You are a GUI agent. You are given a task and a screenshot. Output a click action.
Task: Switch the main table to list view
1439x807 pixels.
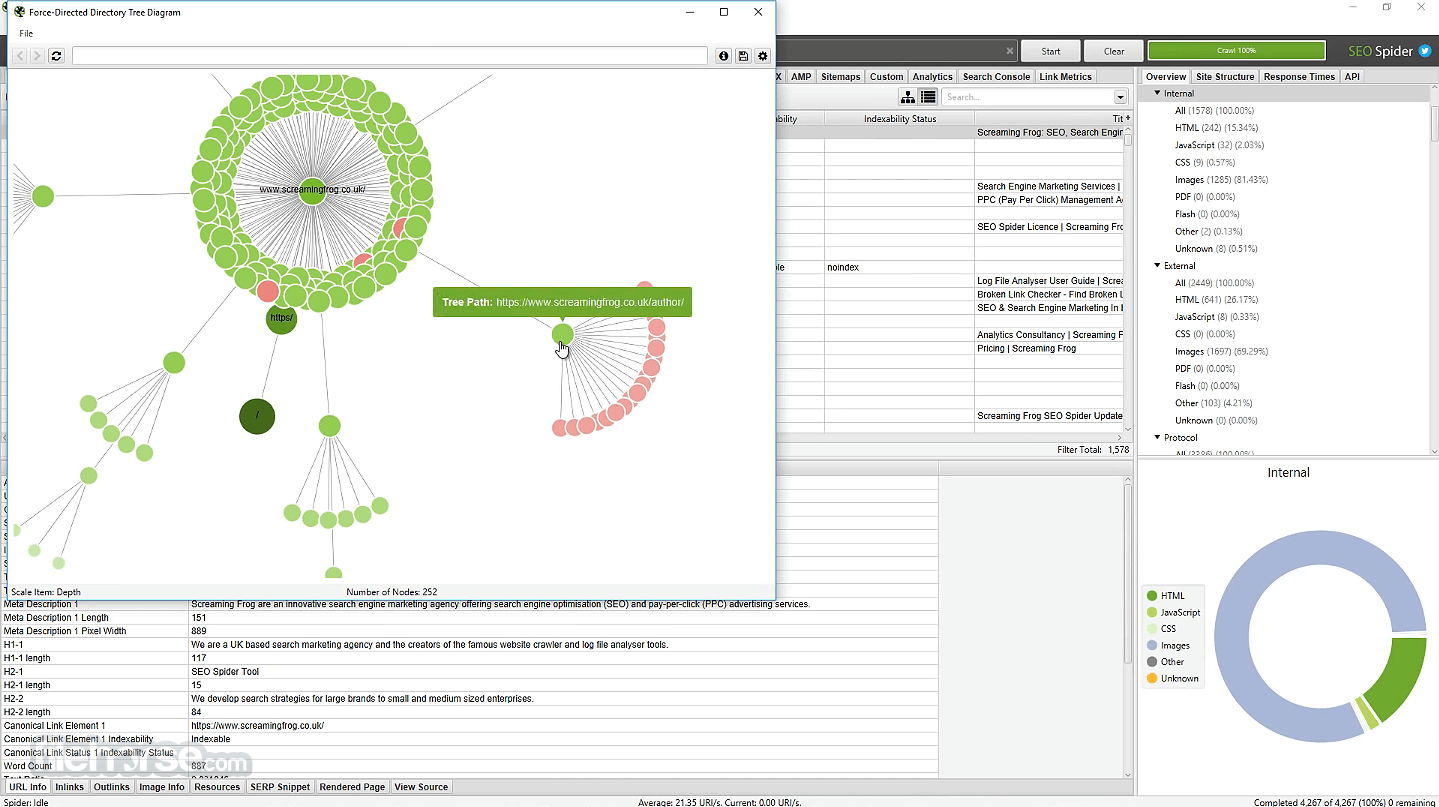tap(928, 97)
